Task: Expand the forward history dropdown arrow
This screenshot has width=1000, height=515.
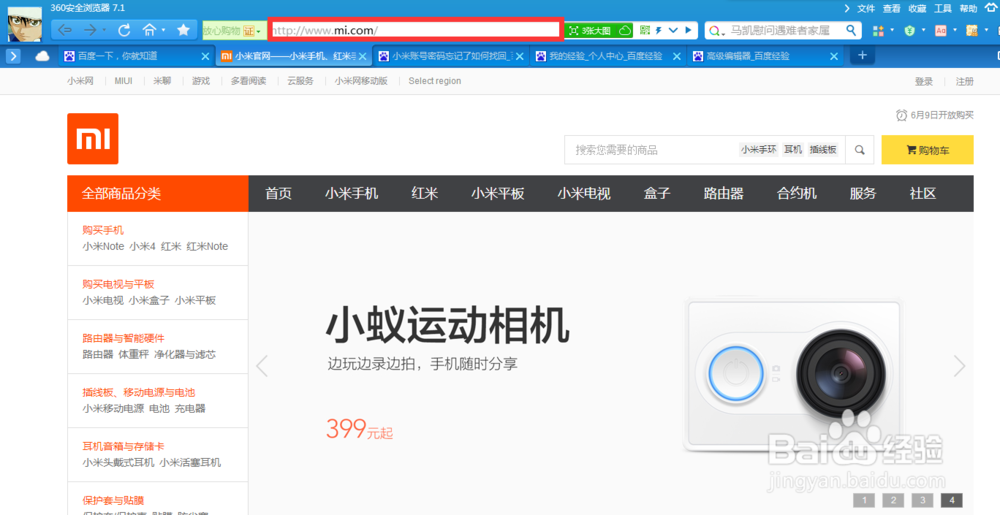Action: coord(104,30)
